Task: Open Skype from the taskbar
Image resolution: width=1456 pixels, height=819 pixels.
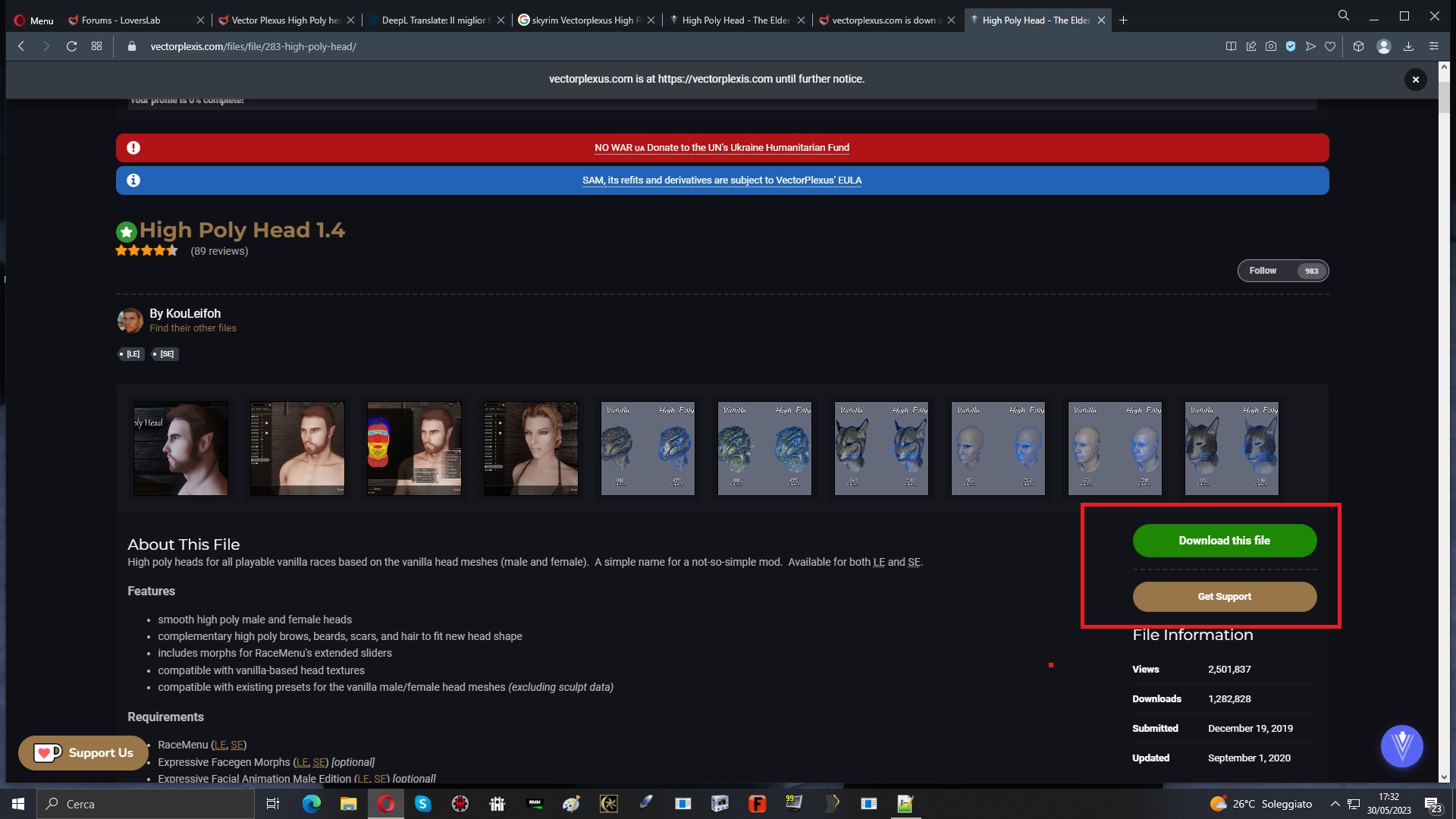Action: click(x=422, y=804)
